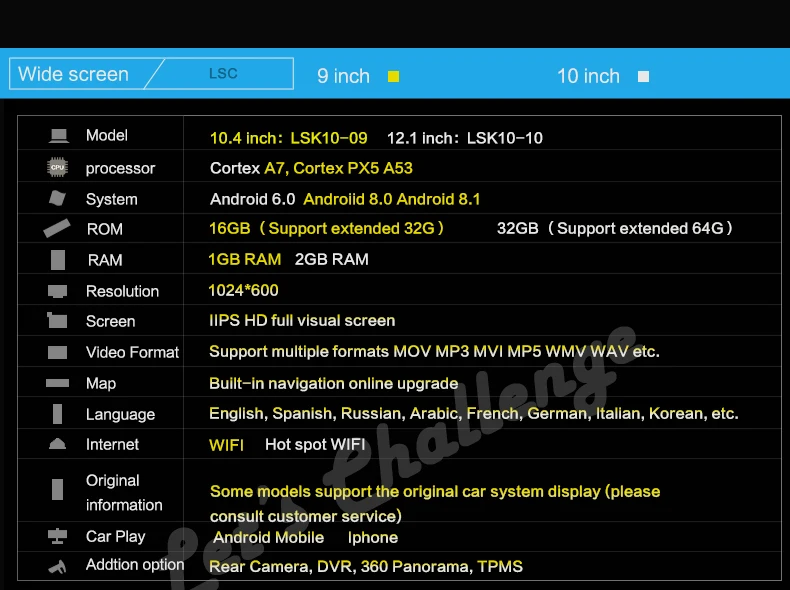This screenshot has width=790, height=590.
Task: Click the Screen row label
Action: (x=110, y=321)
